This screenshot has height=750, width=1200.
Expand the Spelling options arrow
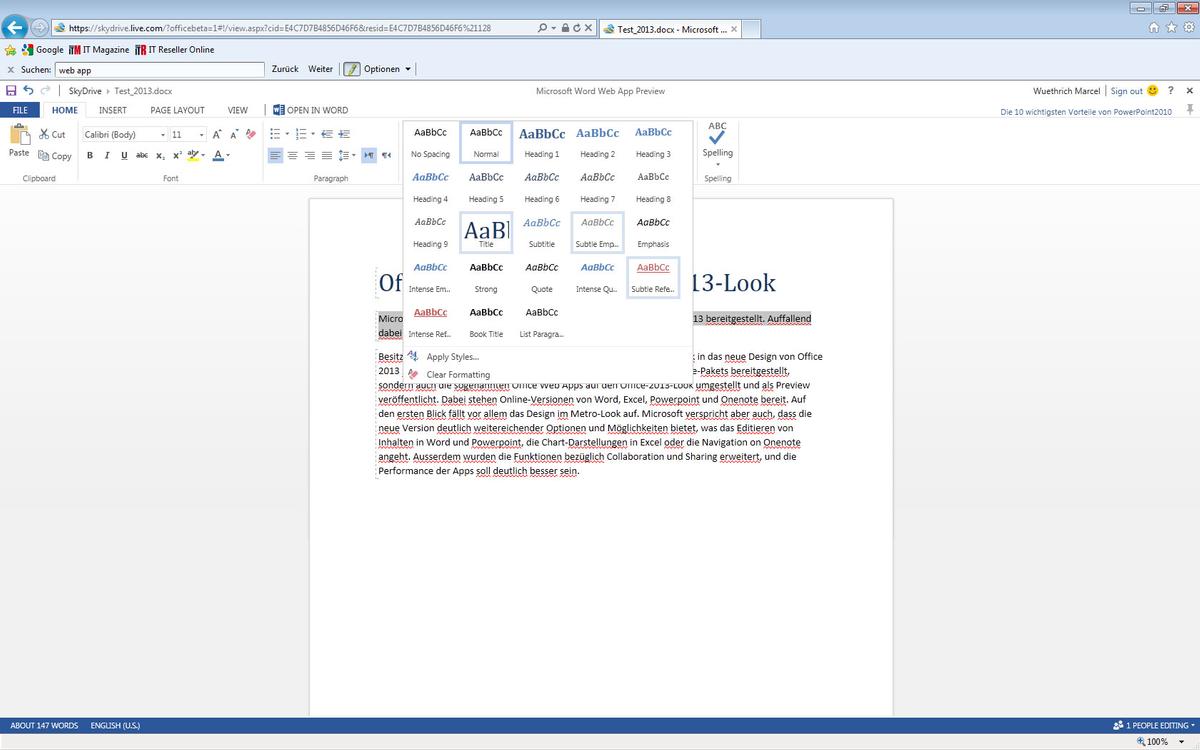717,164
